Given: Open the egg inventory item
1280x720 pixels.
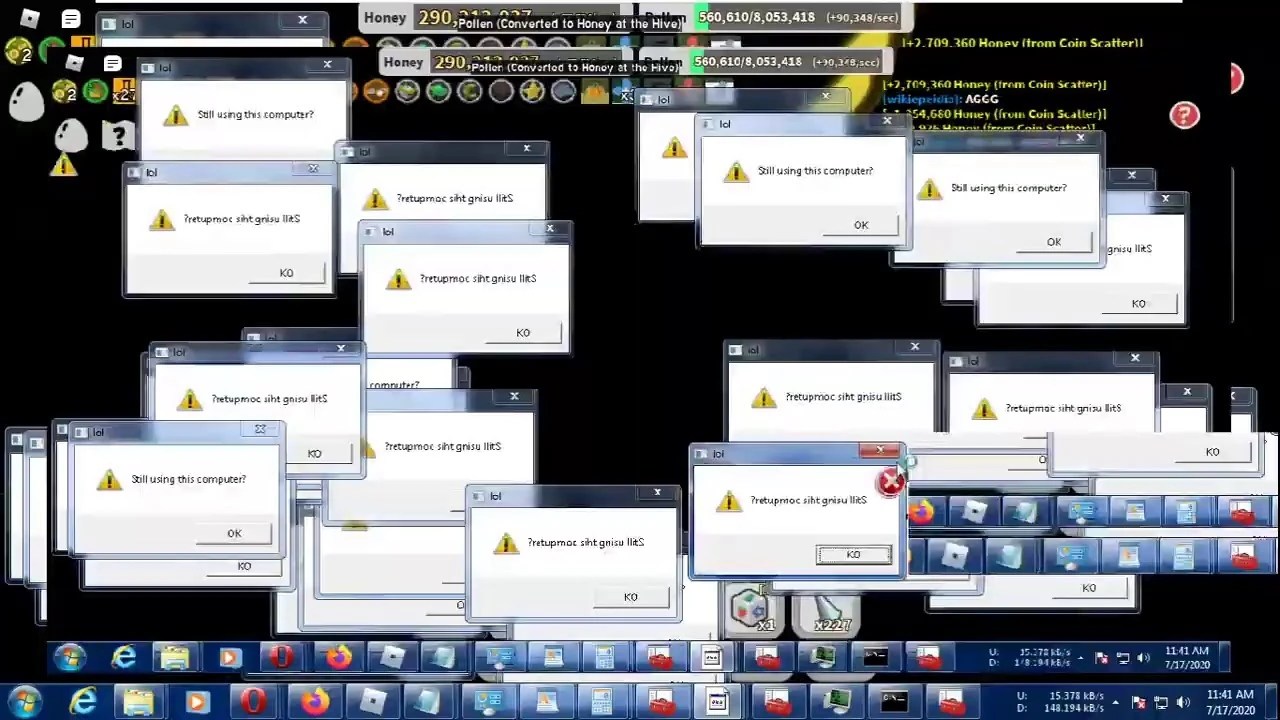Looking at the screenshot, I should coord(26,101).
